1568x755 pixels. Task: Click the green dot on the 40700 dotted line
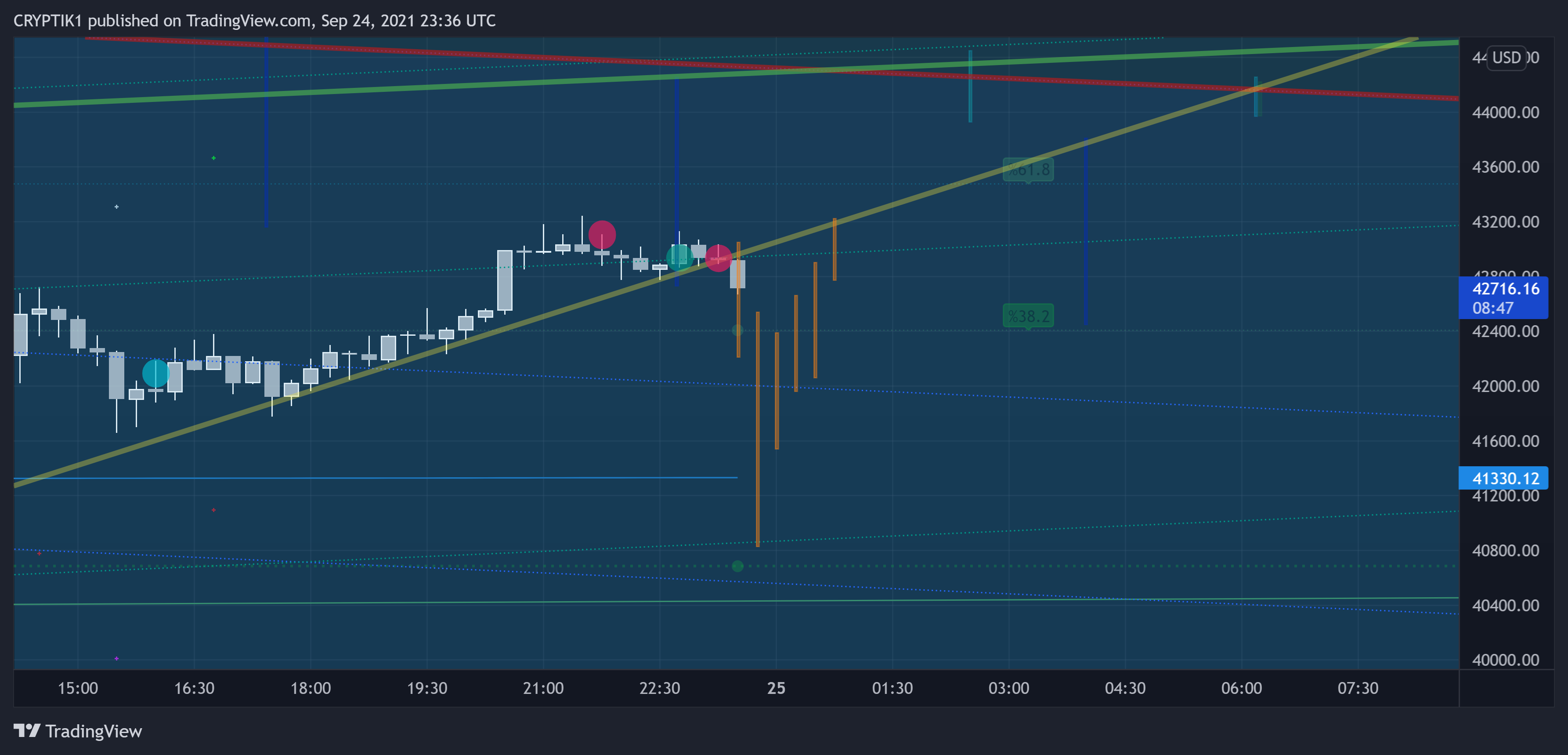737,566
